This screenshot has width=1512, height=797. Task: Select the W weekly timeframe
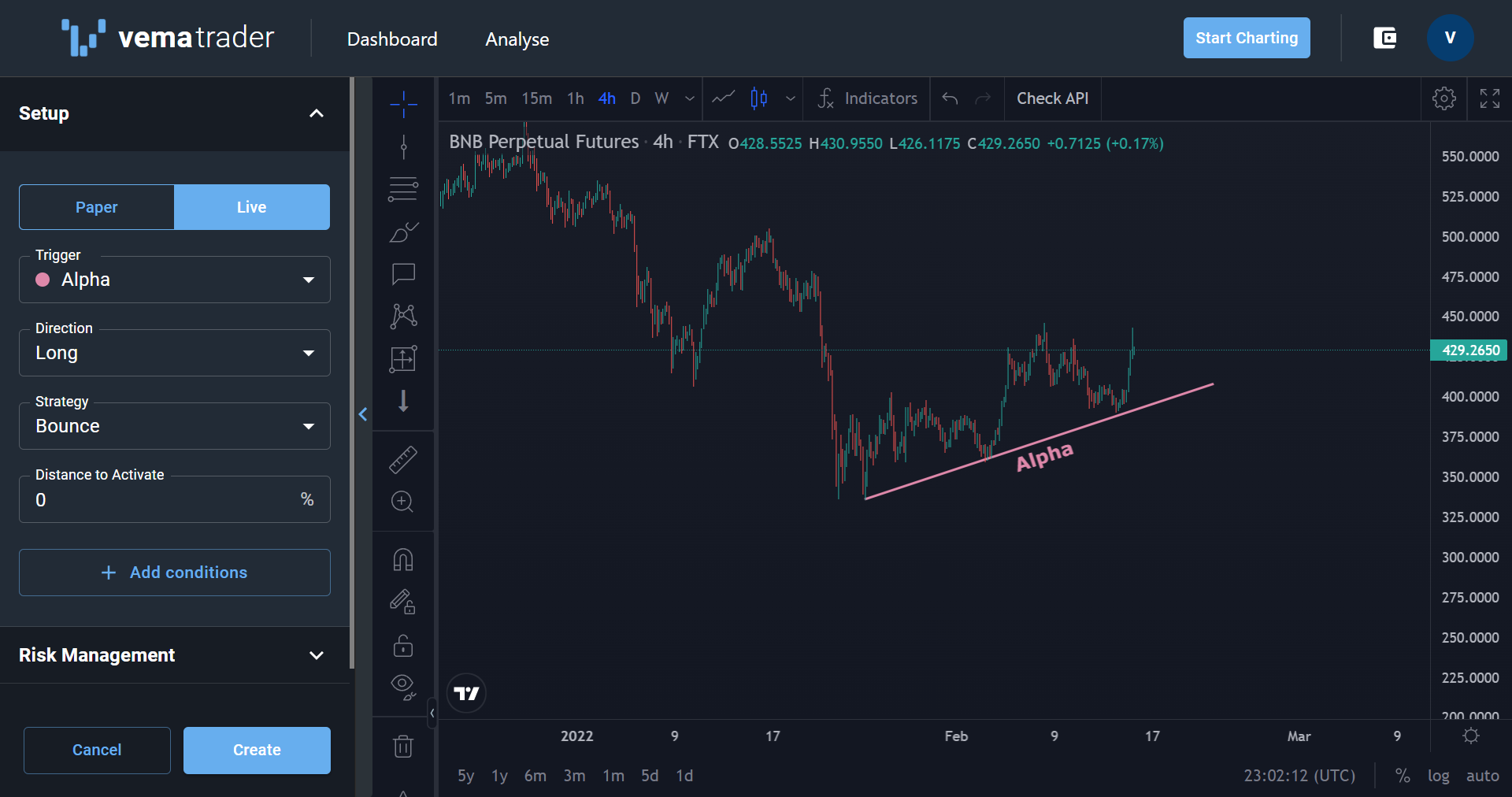click(x=661, y=98)
